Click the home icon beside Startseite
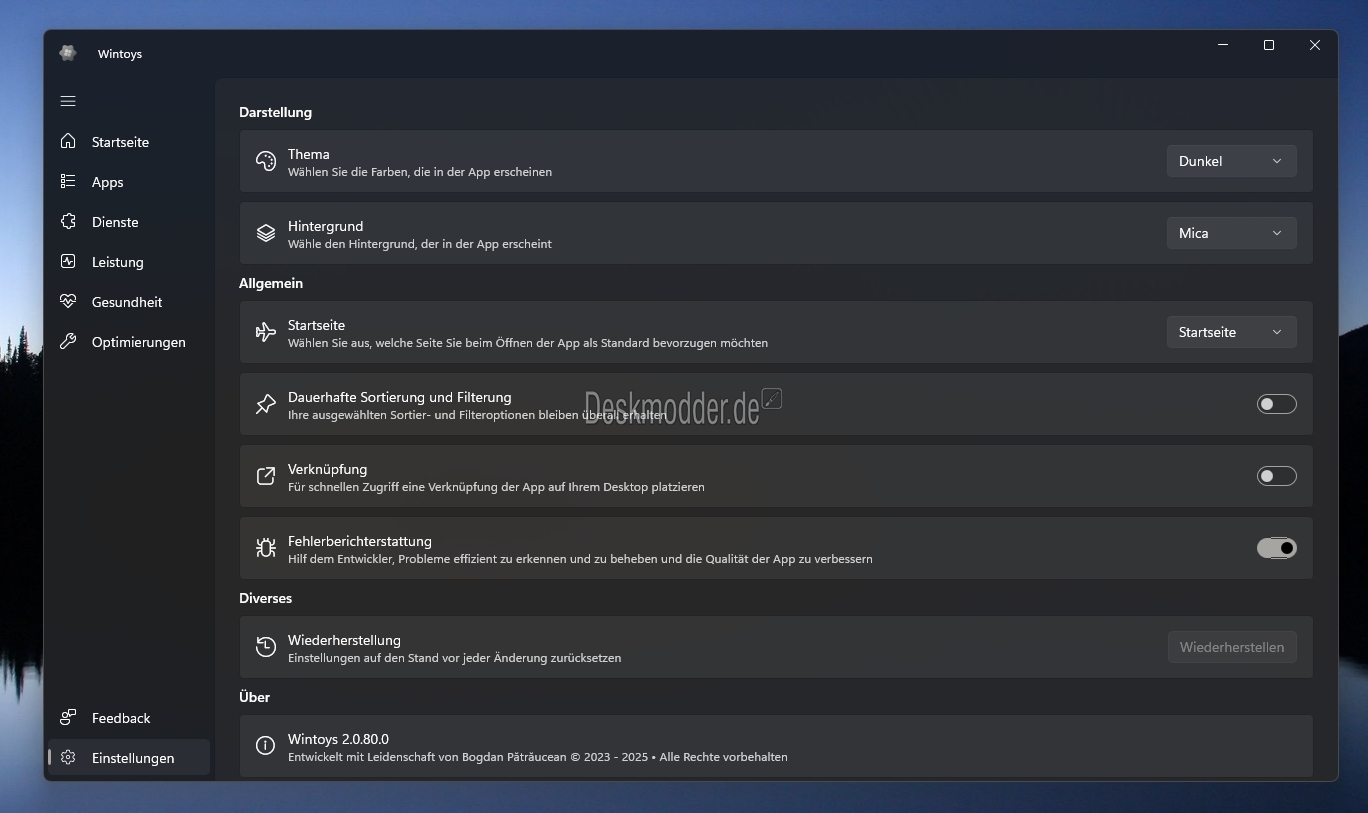This screenshot has width=1368, height=813. click(x=68, y=141)
